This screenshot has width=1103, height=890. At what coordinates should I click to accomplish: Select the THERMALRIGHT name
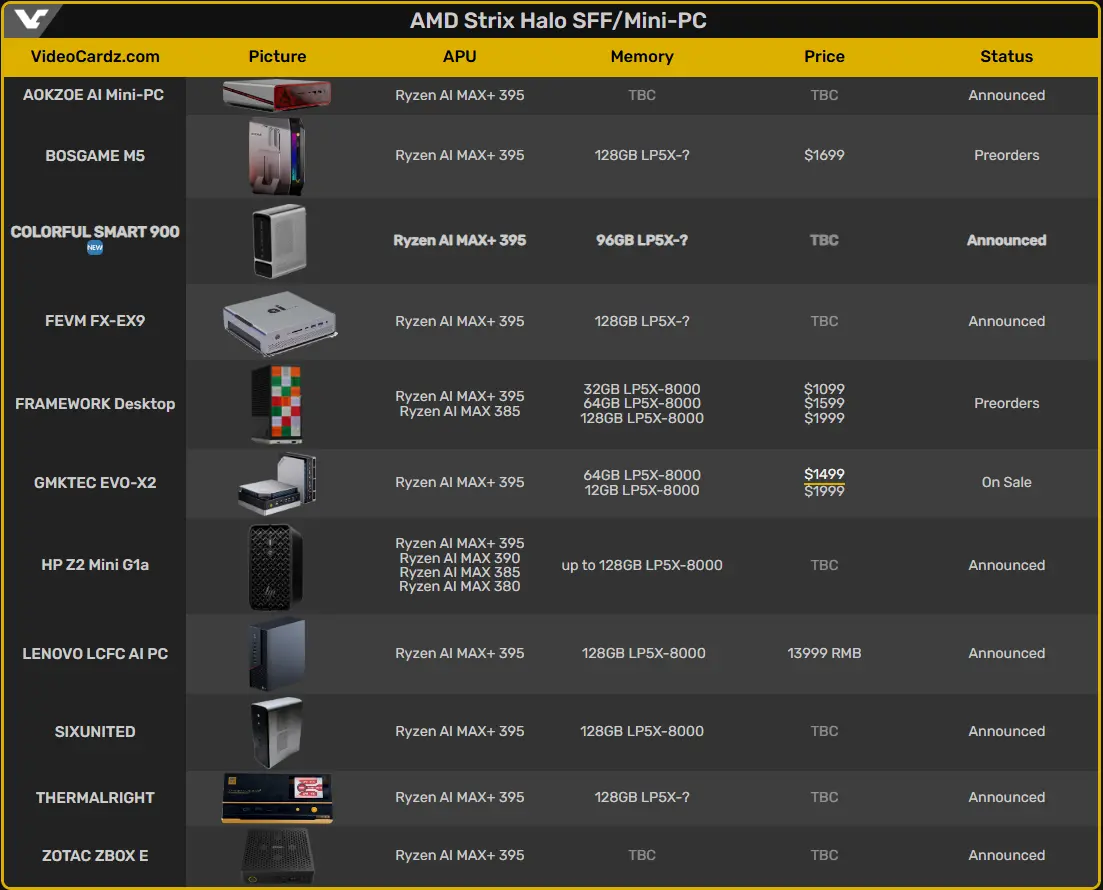click(95, 798)
